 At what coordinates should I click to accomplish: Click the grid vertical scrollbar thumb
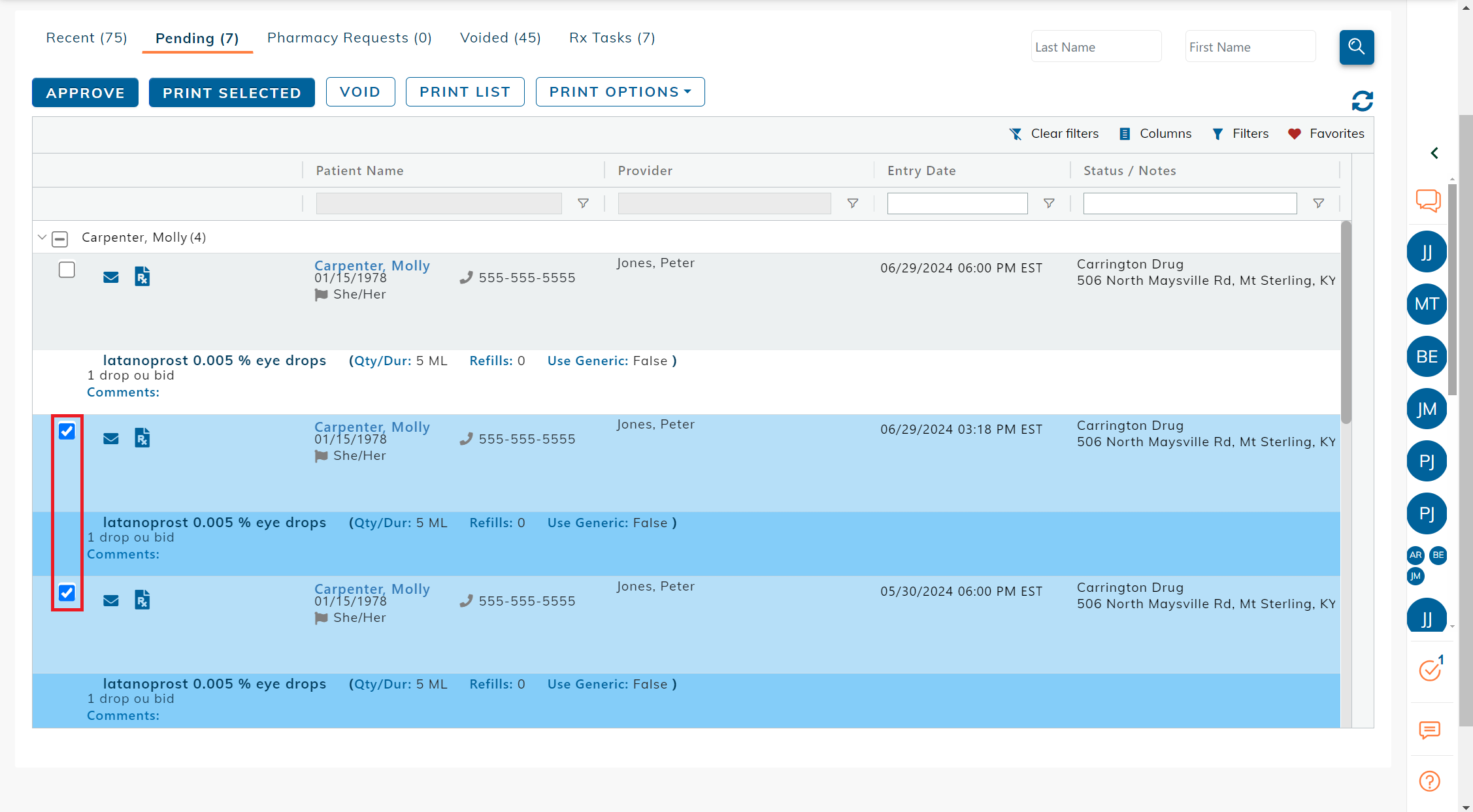[x=1346, y=323]
